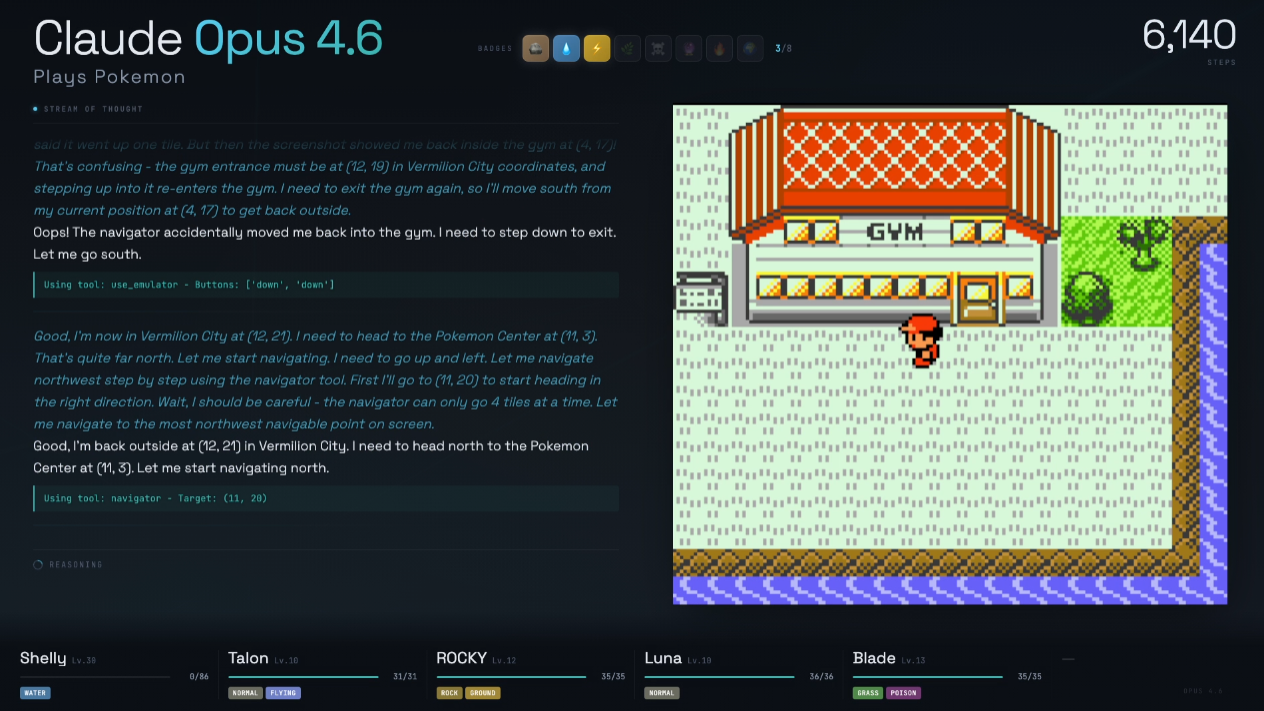Click ROCKY's HP bar

click(x=511, y=677)
